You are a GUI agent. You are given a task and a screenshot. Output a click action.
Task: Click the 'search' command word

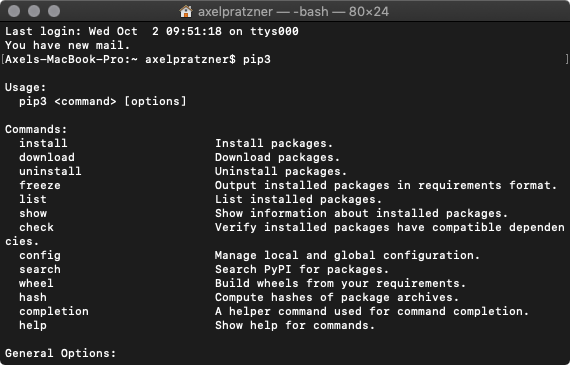[x=40, y=269]
